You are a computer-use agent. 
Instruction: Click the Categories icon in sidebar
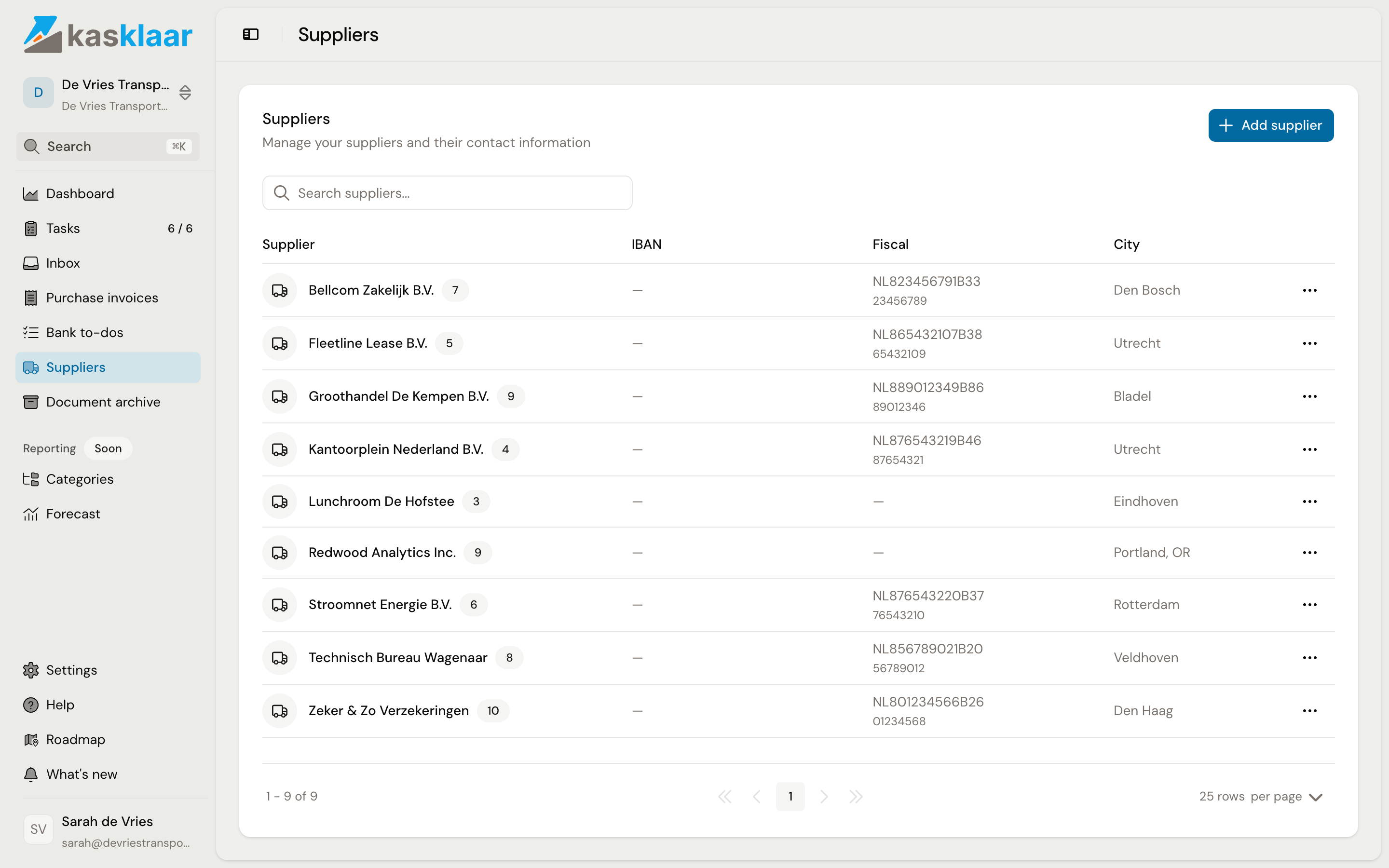(x=30, y=479)
